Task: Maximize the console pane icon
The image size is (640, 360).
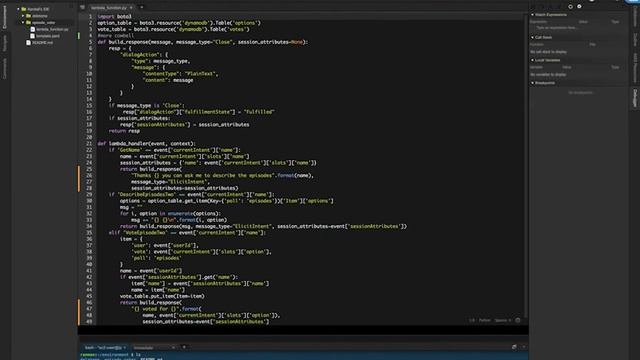Action: 514,347
